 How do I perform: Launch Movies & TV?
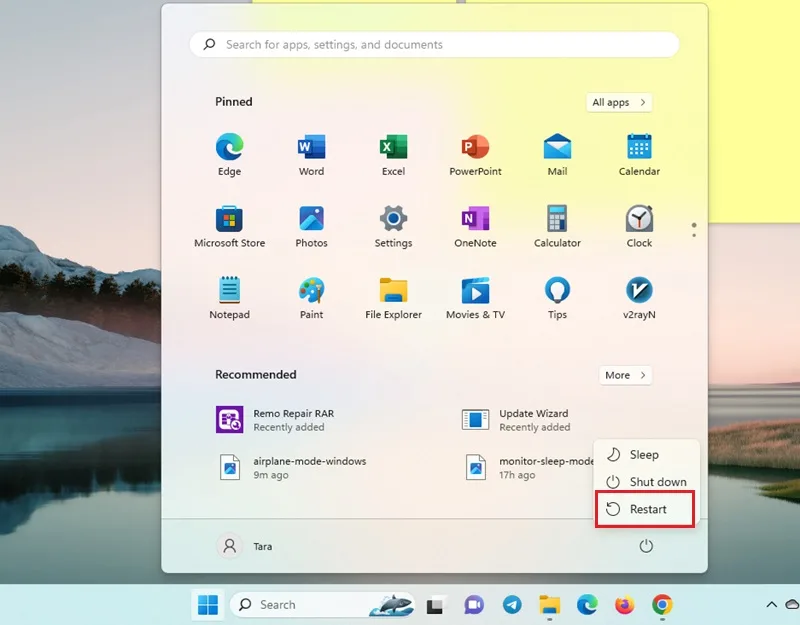point(475,298)
